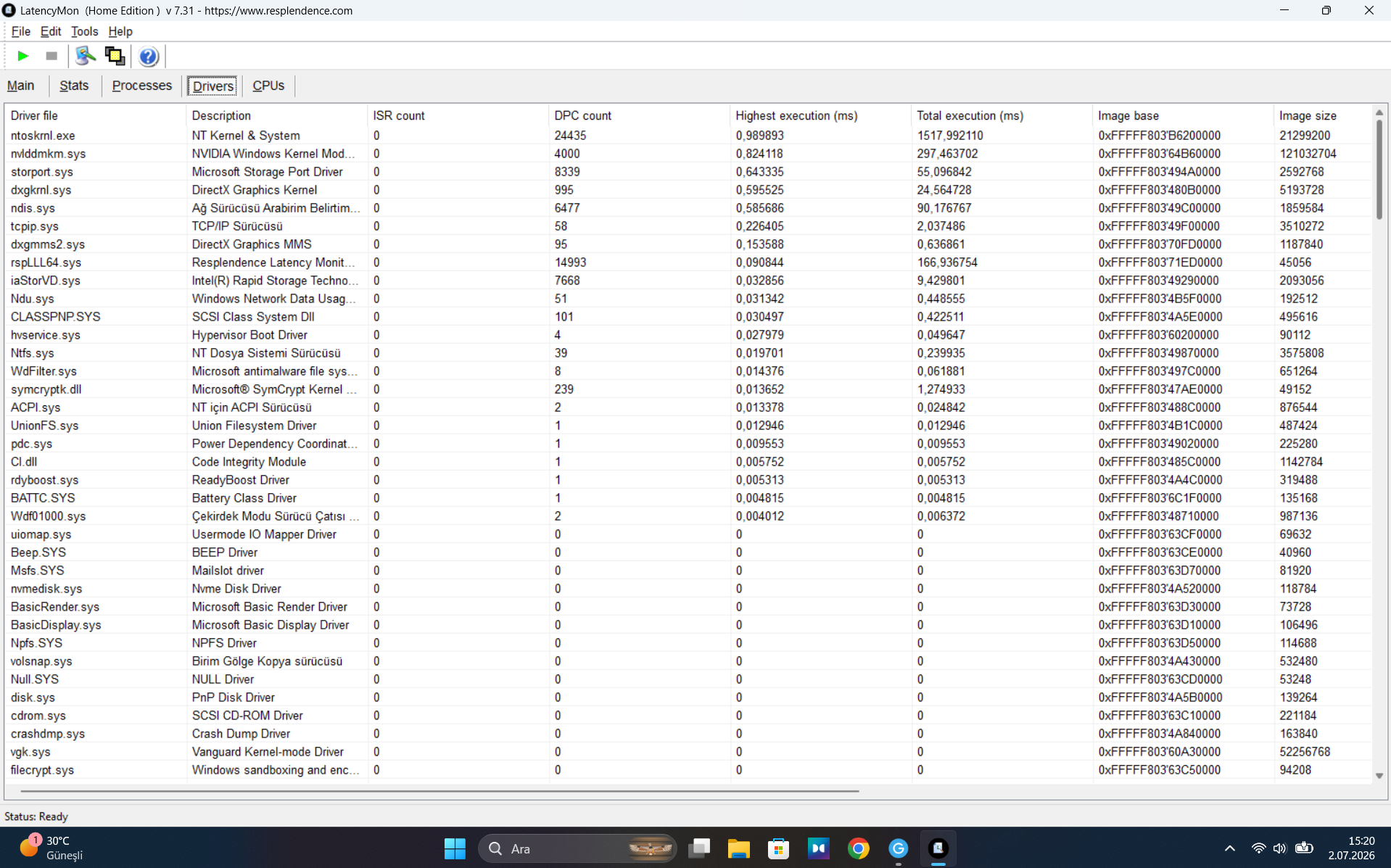1391x868 pixels.
Task: Open Microsoft Store taskbar icon
Action: pyautogui.click(x=778, y=848)
